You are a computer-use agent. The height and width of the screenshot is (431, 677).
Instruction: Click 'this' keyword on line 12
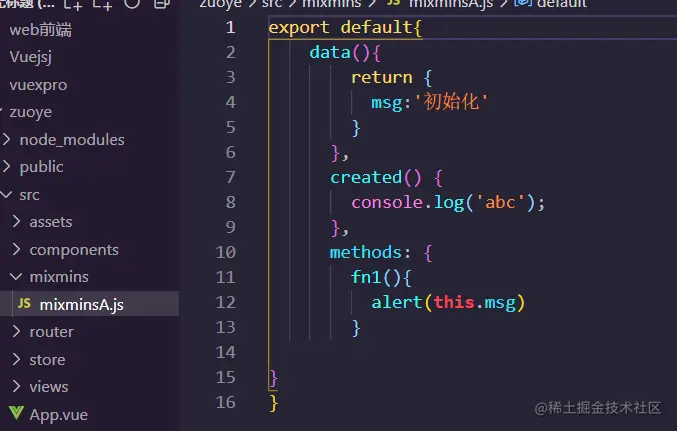(x=454, y=302)
